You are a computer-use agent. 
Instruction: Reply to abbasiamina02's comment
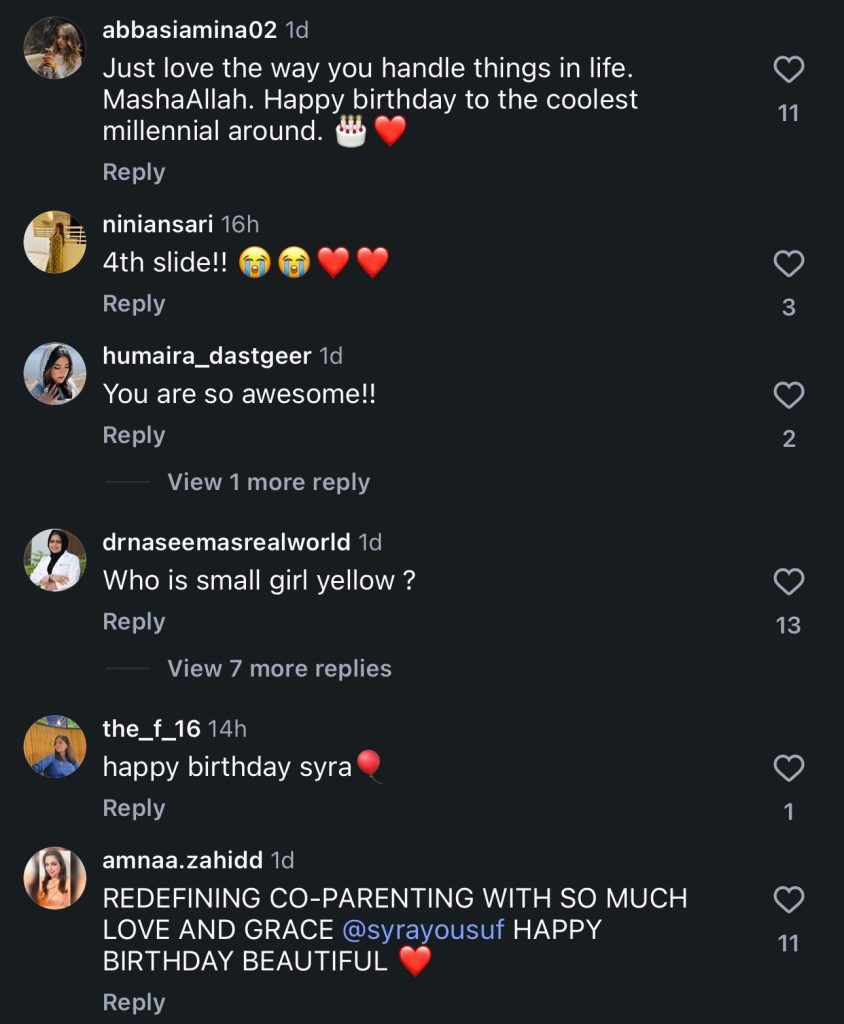(x=134, y=172)
